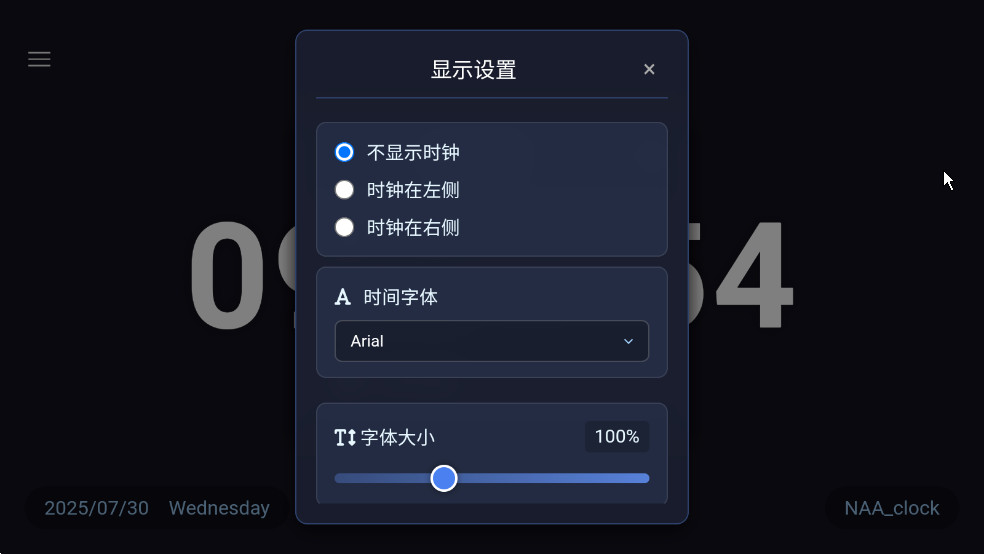Choose the 时钟在右侧 radio option
Image resolution: width=984 pixels, height=554 pixels.
point(344,227)
